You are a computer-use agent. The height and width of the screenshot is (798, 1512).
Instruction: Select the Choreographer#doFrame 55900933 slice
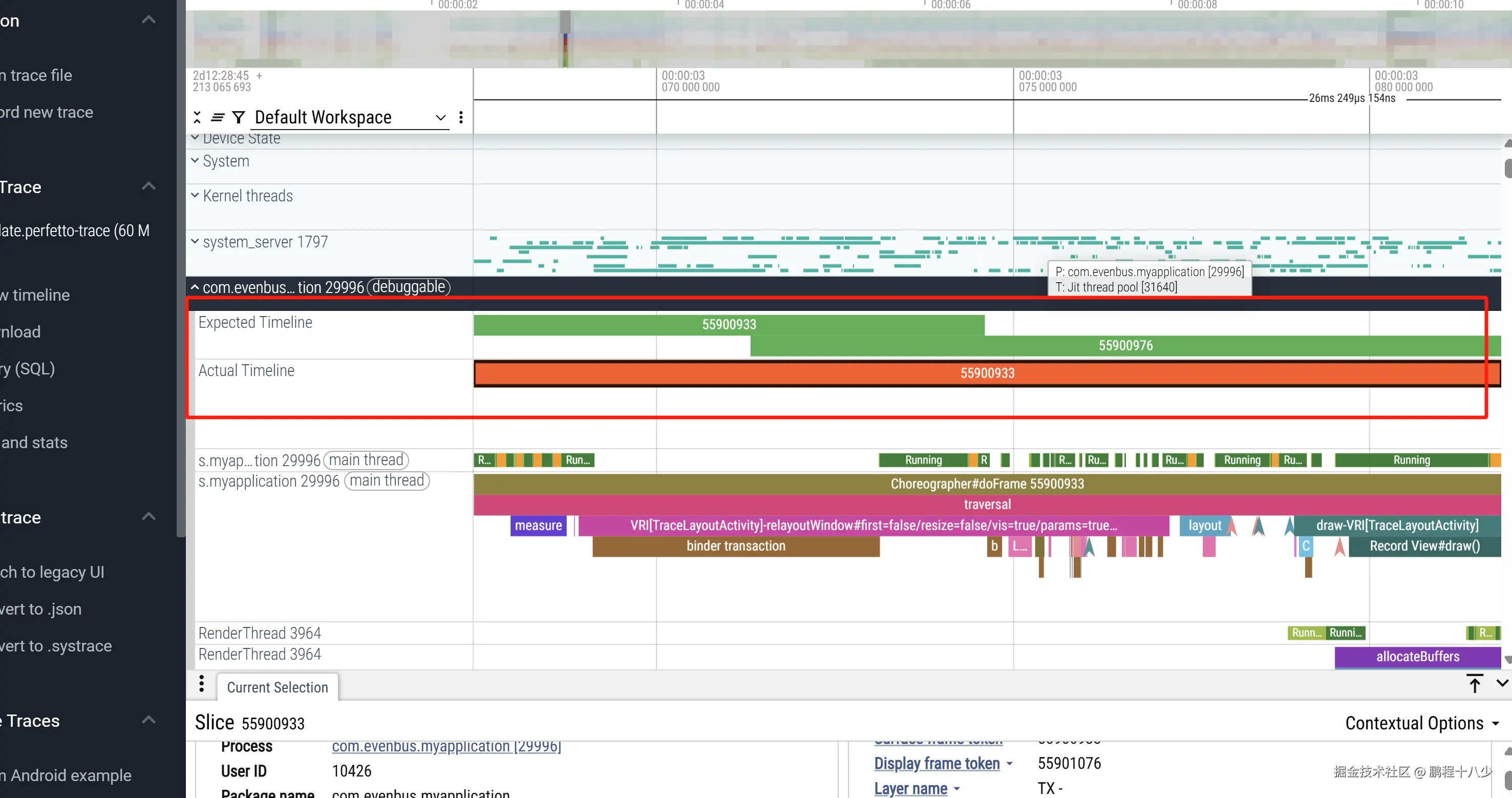click(986, 484)
